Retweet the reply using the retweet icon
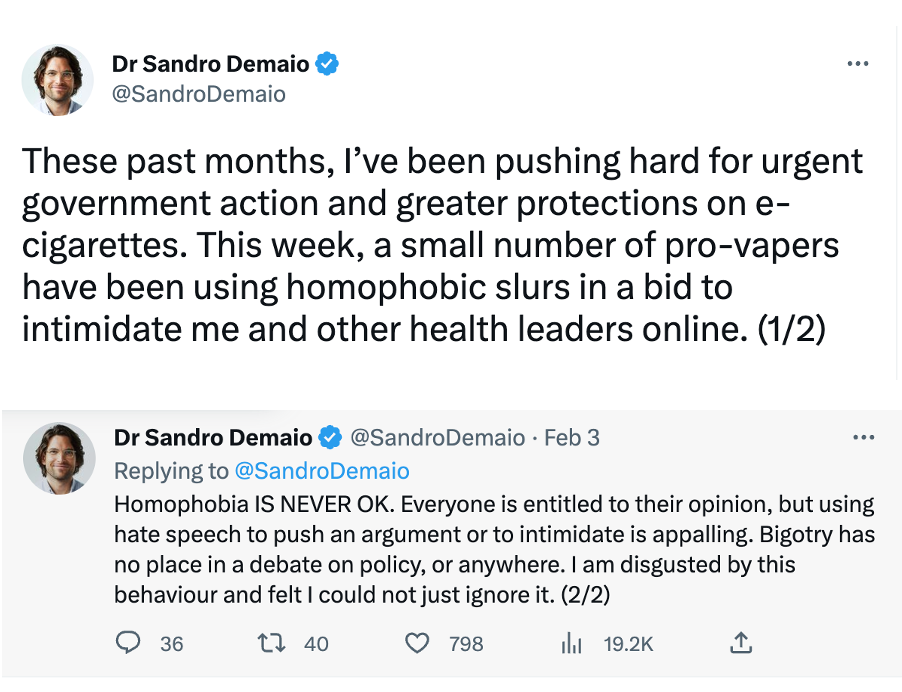The height and width of the screenshot is (692, 902). [x=272, y=643]
